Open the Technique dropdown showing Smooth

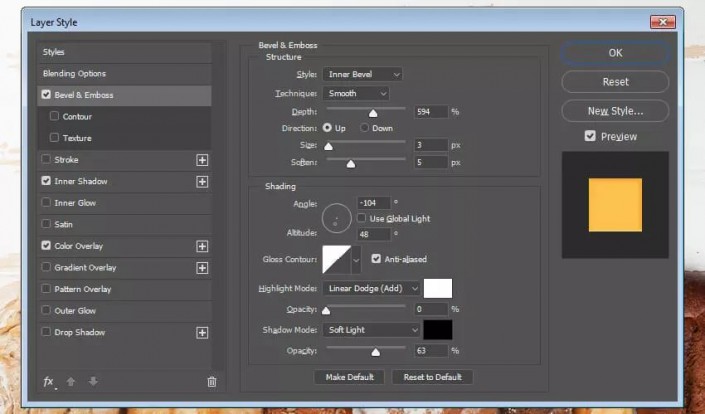point(356,93)
